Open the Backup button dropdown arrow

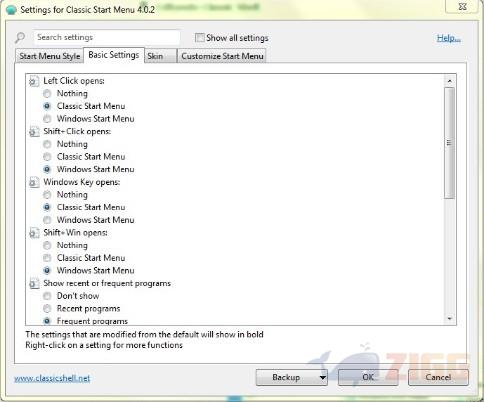pos(322,378)
